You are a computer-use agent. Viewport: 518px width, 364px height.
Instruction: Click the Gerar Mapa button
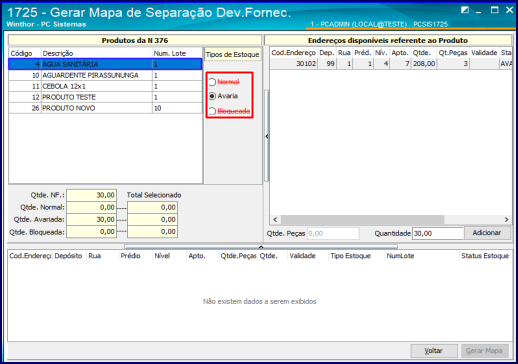[x=484, y=351]
